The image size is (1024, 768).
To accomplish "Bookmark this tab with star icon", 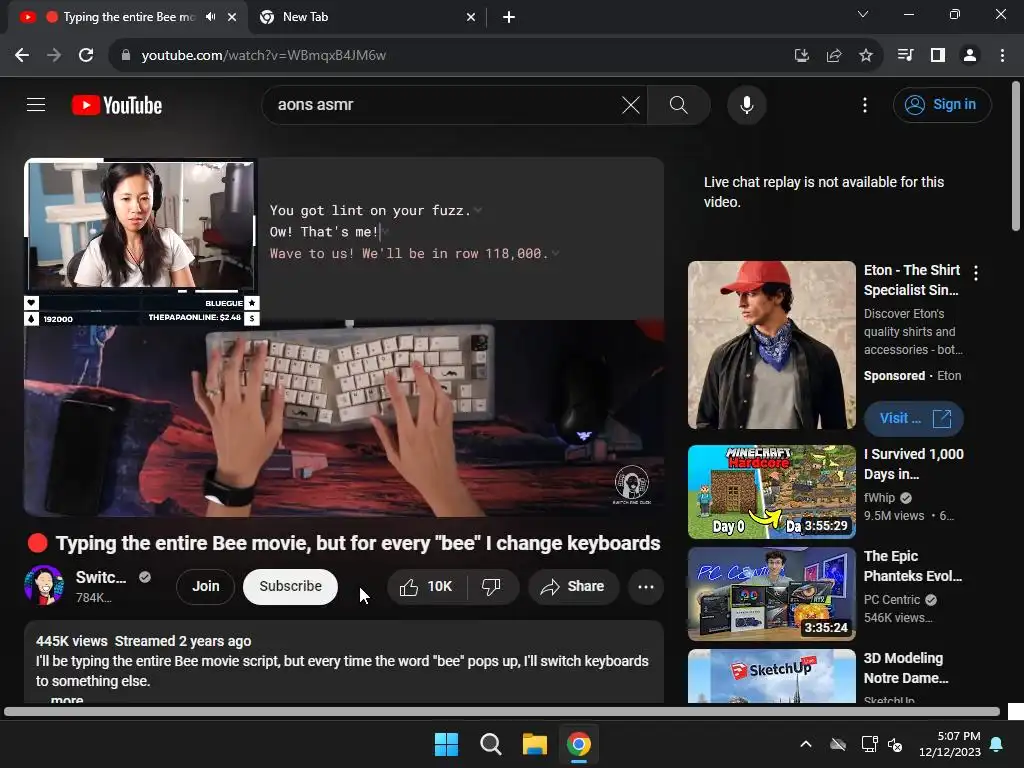I will coord(865,56).
